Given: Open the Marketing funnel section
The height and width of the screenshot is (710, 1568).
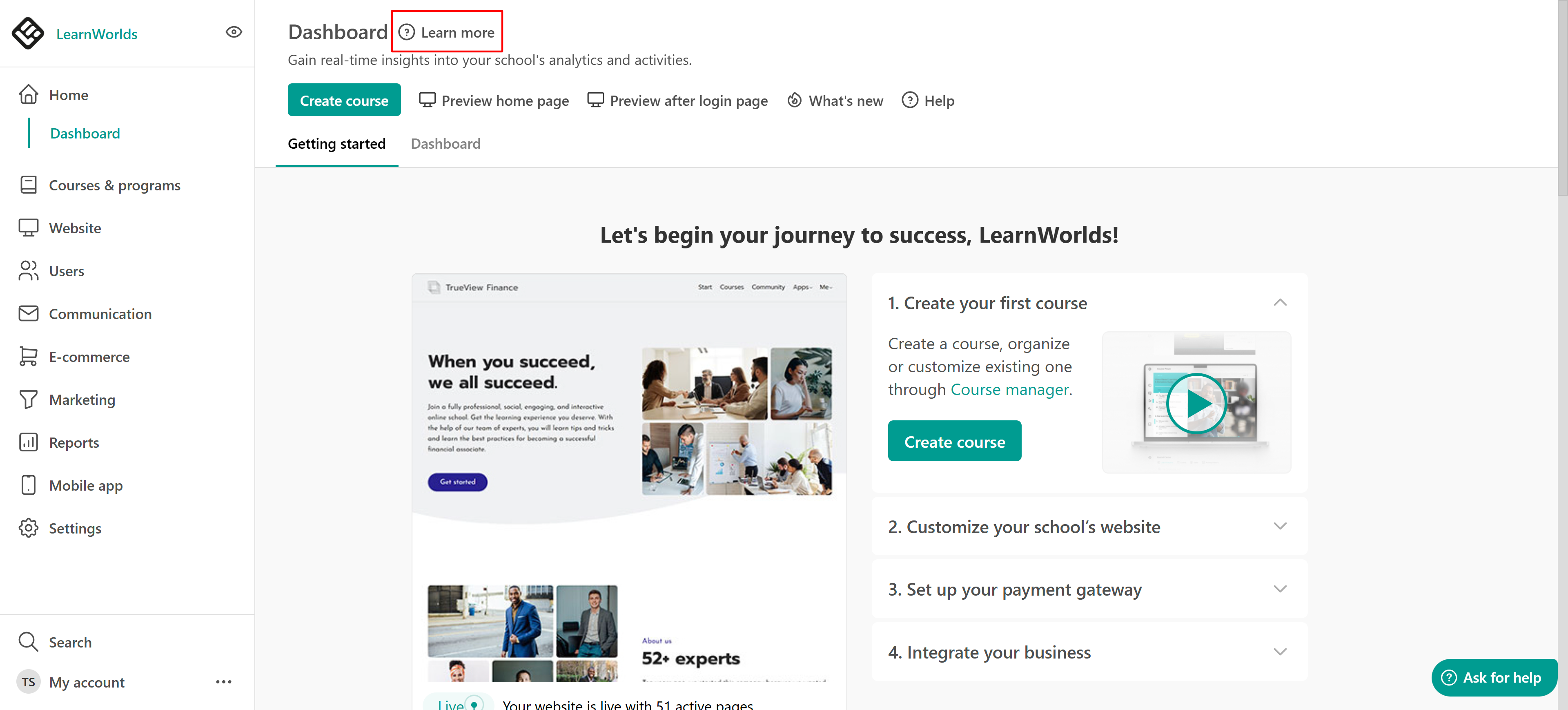Looking at the screenshot, I should (82, 400).
